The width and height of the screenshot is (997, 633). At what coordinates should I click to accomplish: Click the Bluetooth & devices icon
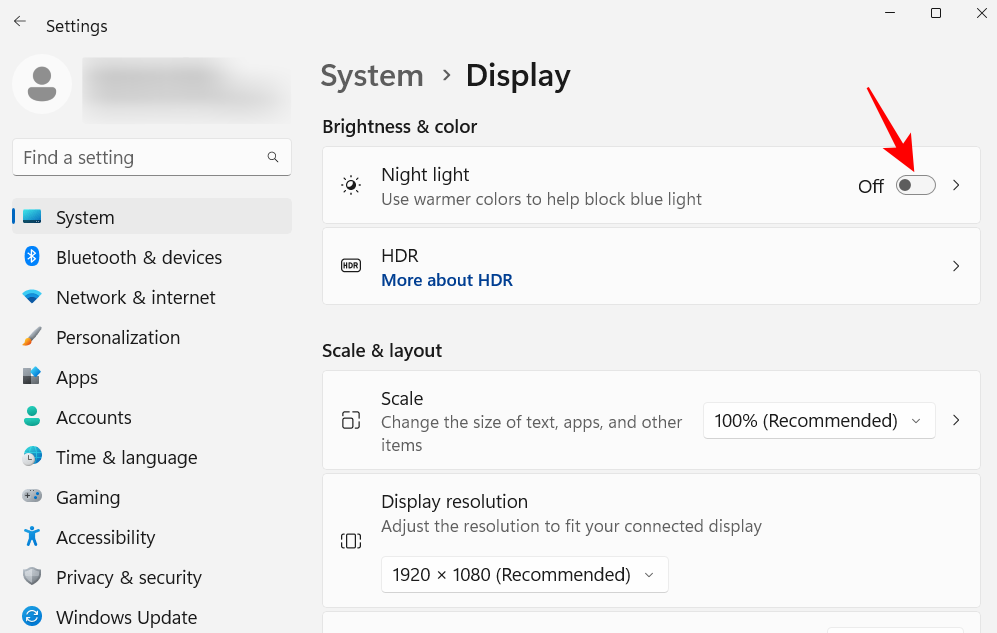[x=32, y=257]
